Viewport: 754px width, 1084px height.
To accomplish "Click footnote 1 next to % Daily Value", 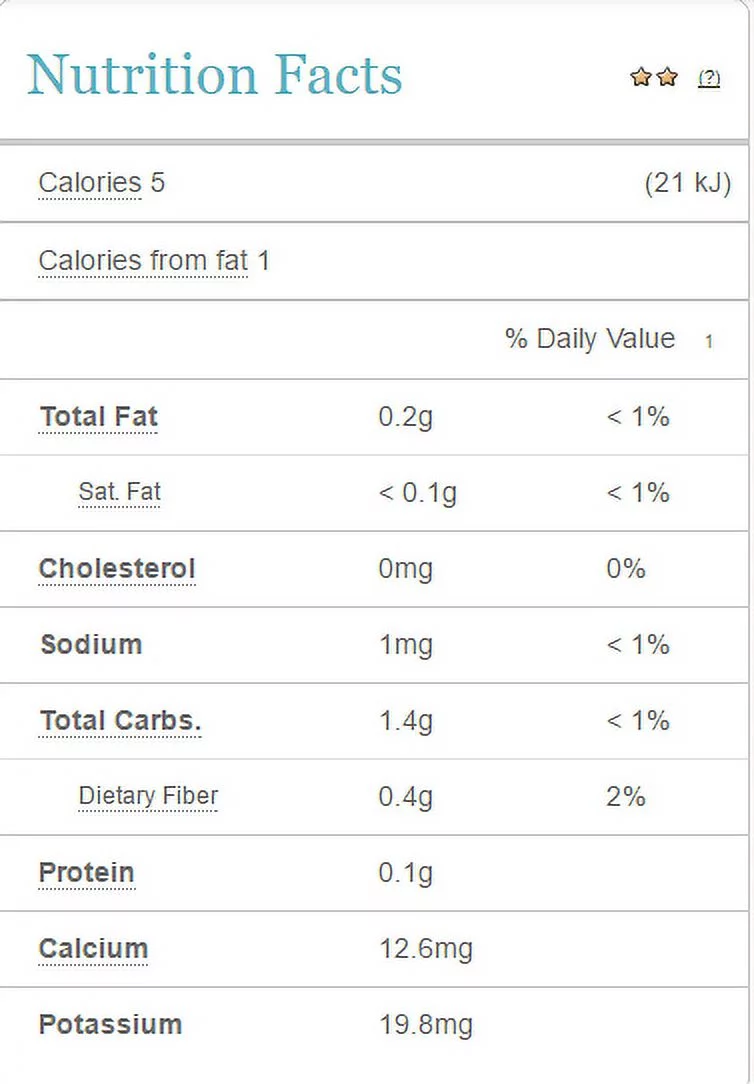I will 709,342.
